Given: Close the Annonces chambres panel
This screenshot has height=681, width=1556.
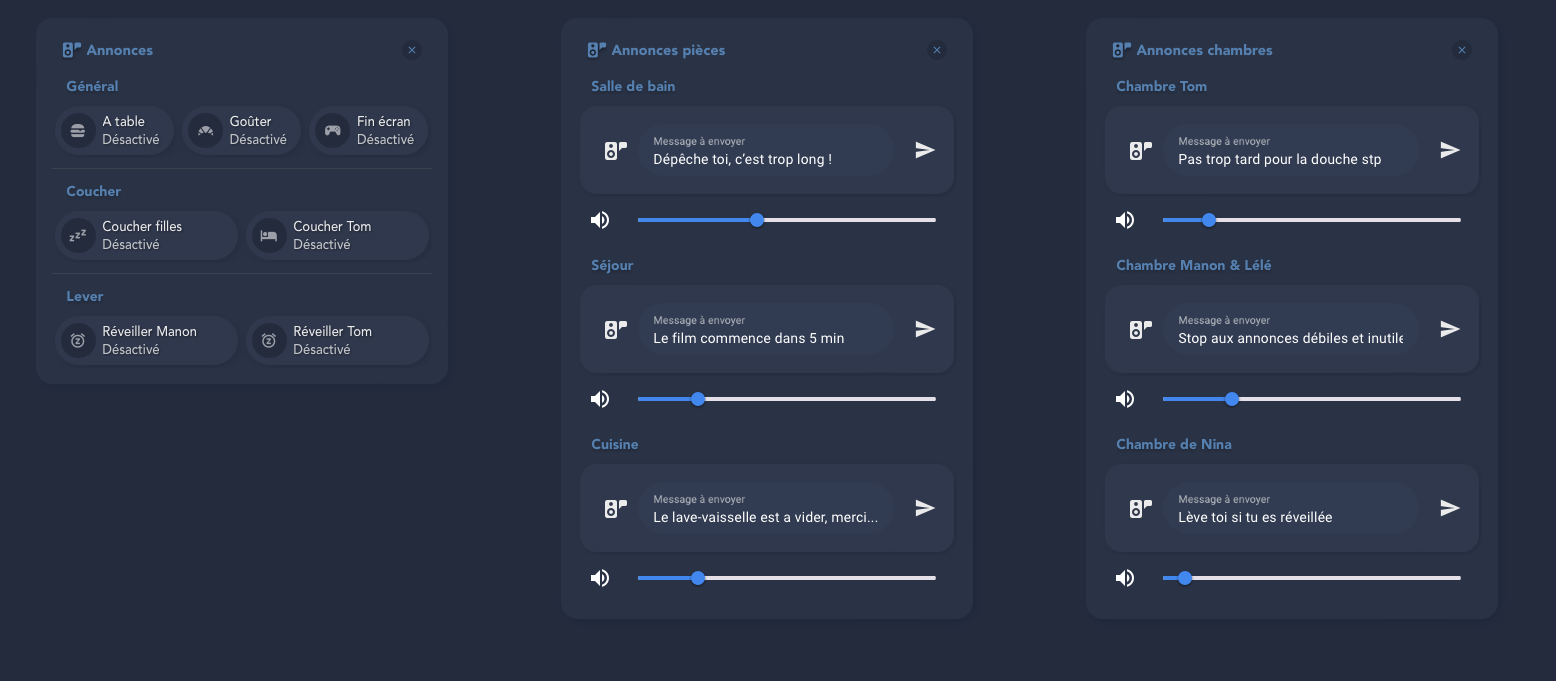Looking at the screenshot, I should point(1462,50).
